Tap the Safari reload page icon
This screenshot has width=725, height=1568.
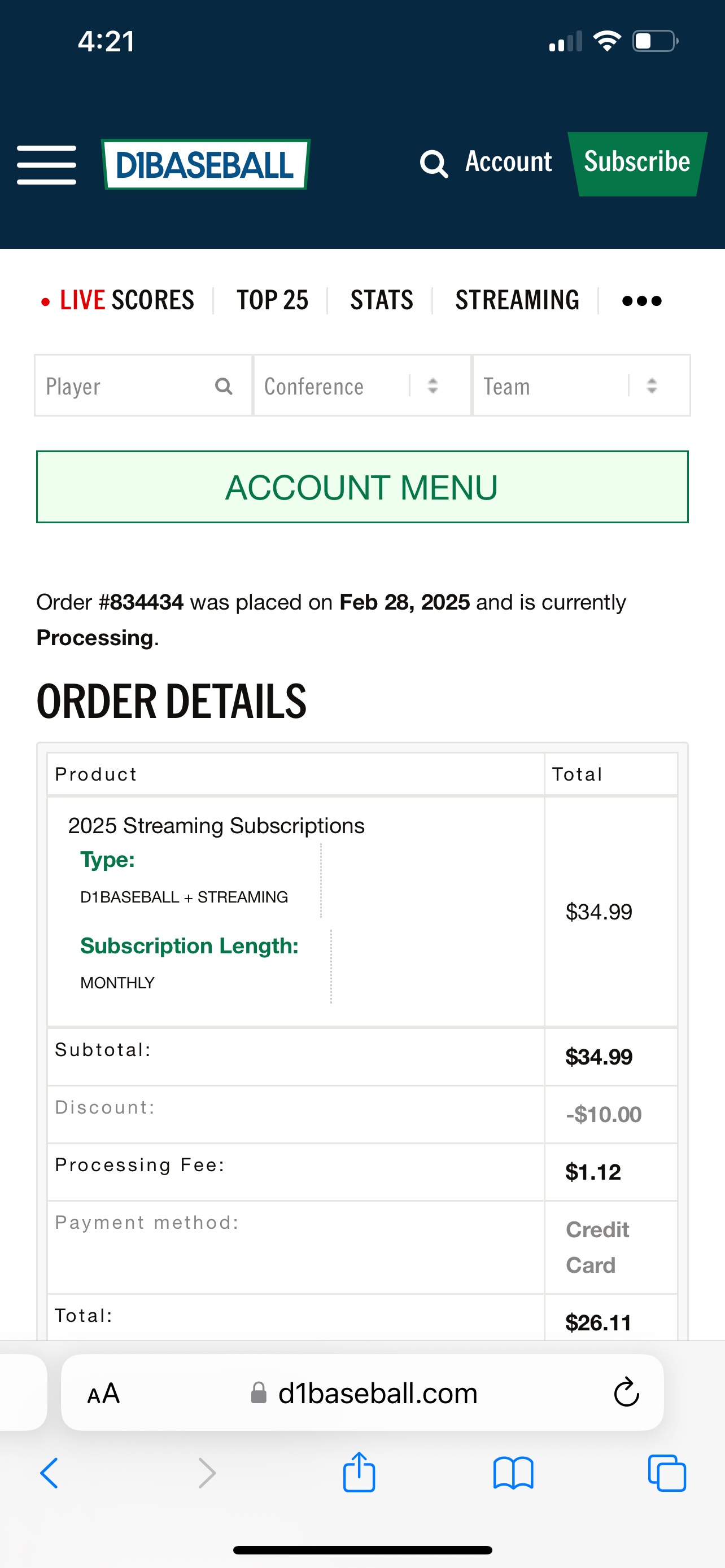[x=626, y=1392]
